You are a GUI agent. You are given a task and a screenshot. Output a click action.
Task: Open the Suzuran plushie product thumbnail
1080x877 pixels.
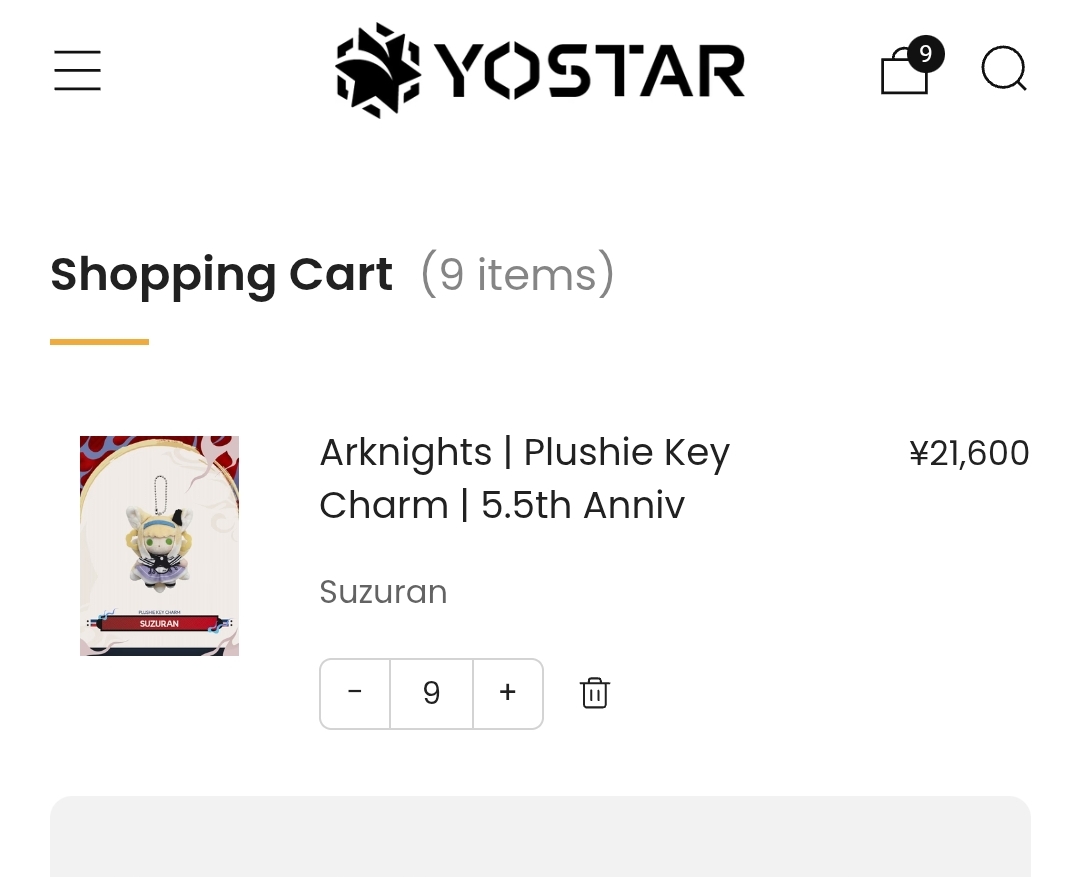click(159, 545)
